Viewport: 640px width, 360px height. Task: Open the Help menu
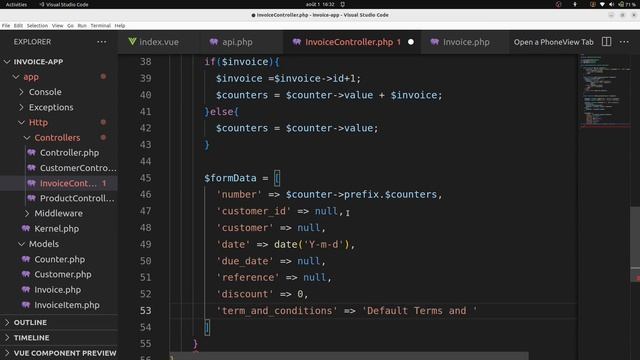click(120, 25)
